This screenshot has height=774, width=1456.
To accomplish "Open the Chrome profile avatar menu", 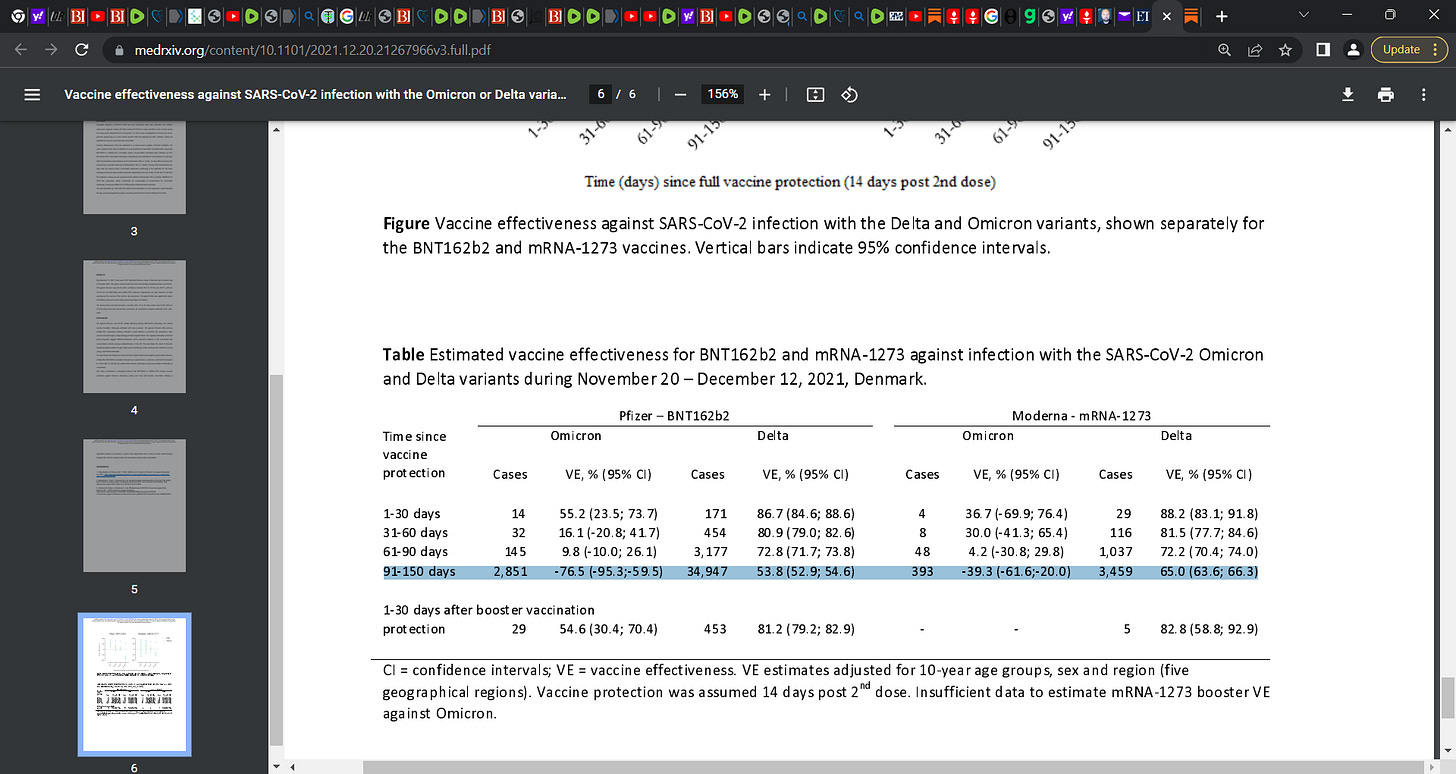I will pos(1353,49).
